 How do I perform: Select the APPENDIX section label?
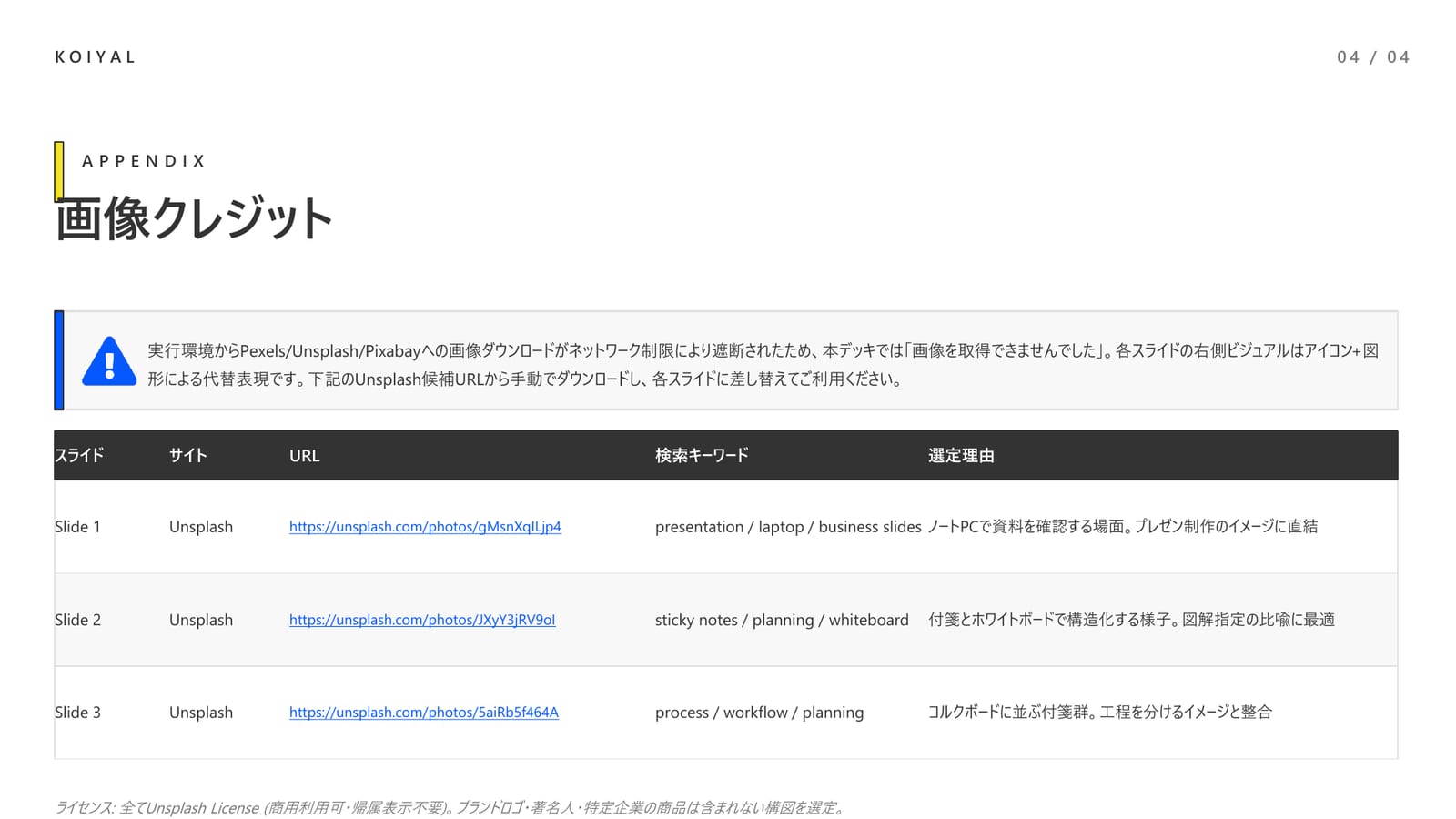click(x=144, y=161)
